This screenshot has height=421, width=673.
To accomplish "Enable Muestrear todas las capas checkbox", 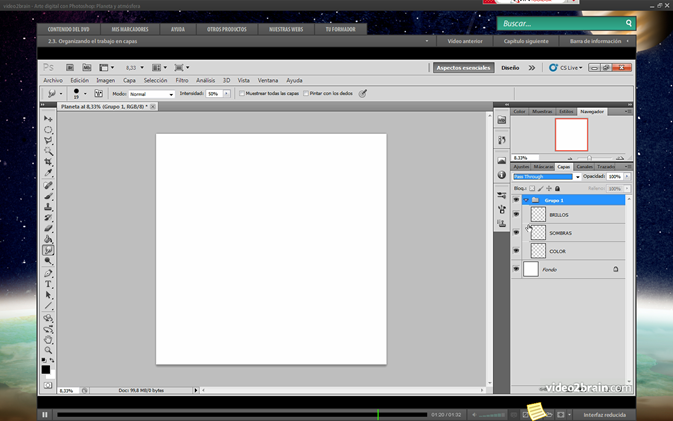I will [x=242, y=94].
